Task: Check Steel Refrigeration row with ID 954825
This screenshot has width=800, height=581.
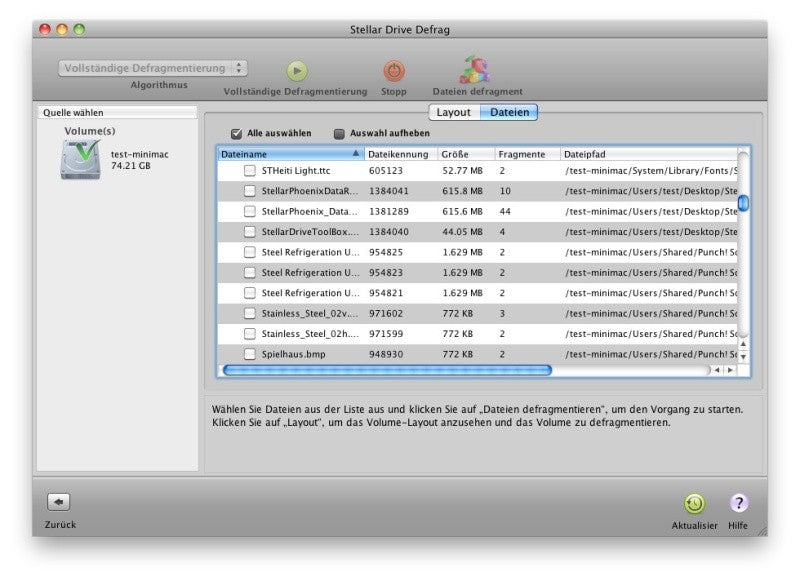Action: point(249,252)
